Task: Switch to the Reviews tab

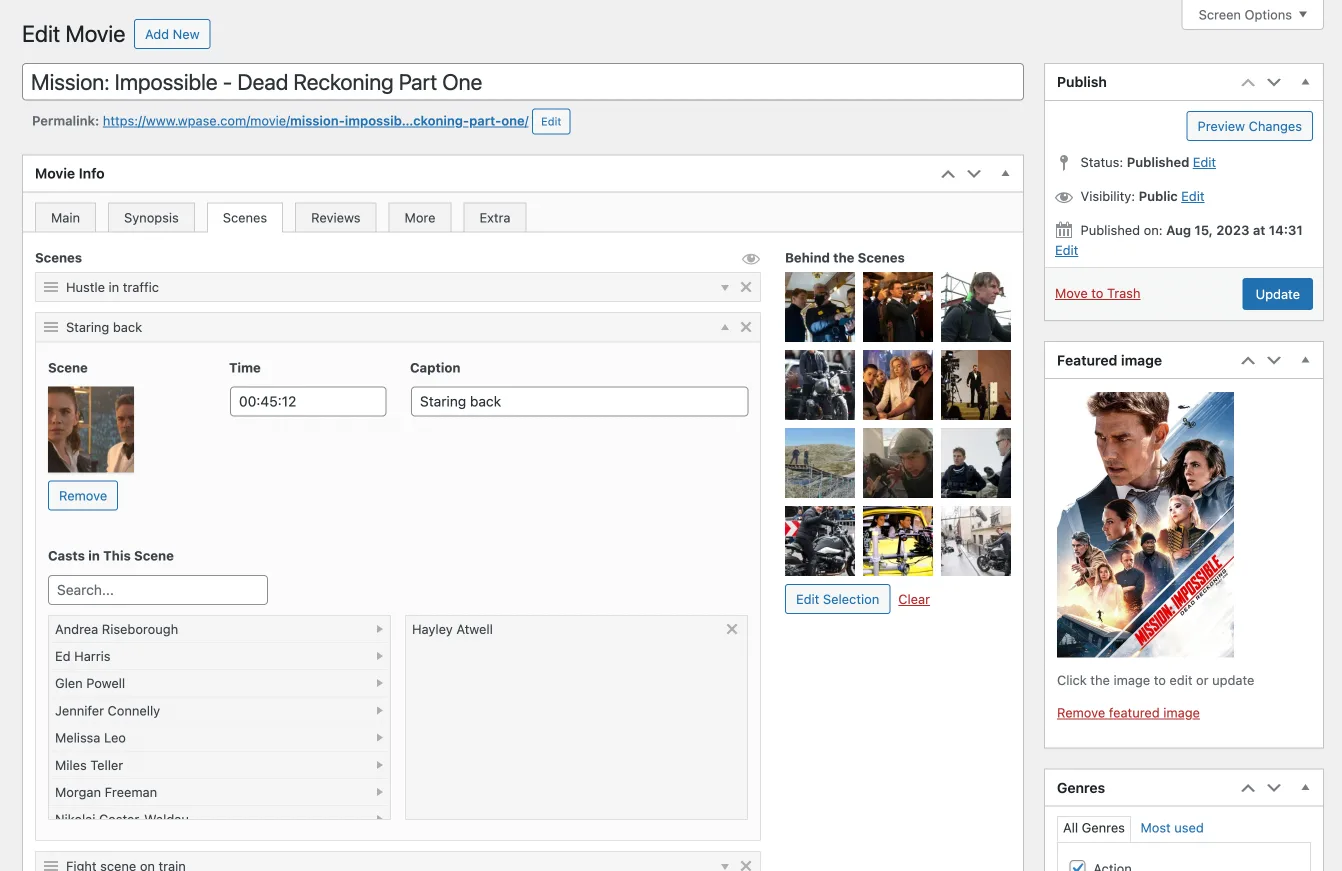Action: coord(335,218)
